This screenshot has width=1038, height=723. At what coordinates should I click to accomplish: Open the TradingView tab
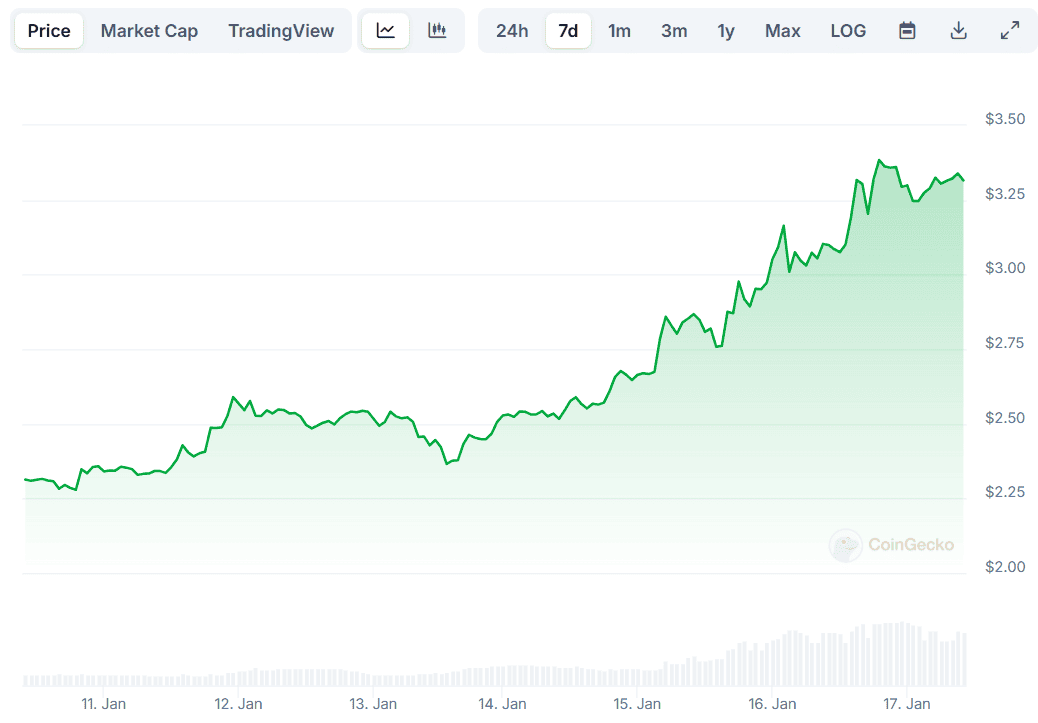[281, 30]
